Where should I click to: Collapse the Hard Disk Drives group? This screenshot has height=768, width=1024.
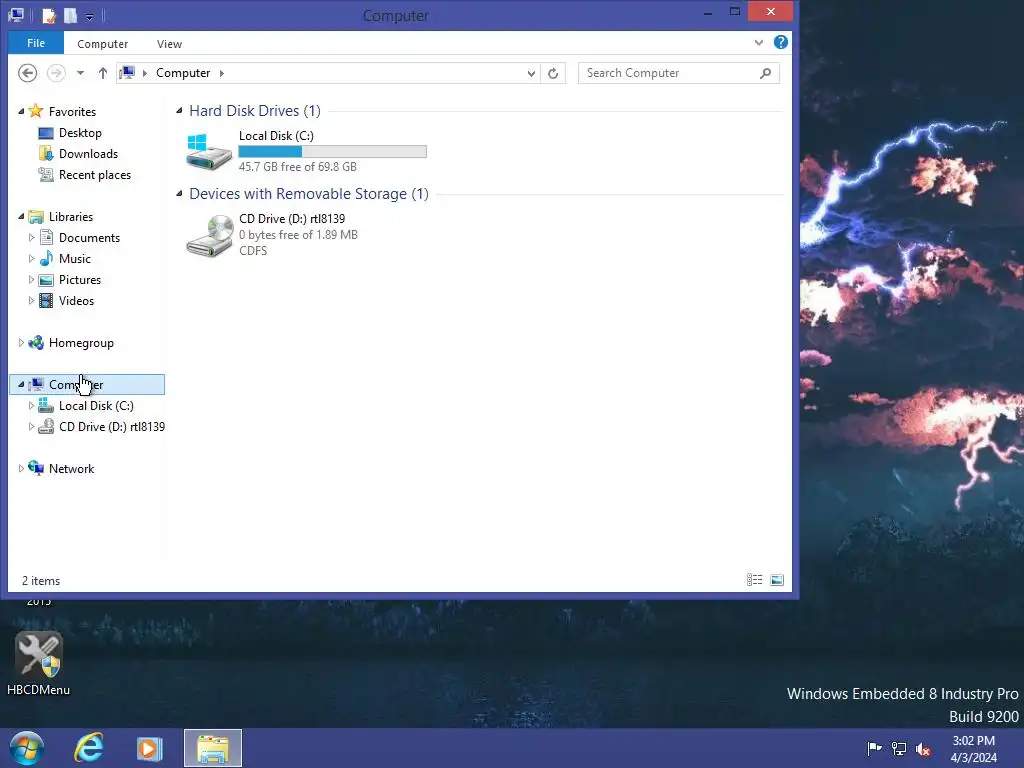179,111
